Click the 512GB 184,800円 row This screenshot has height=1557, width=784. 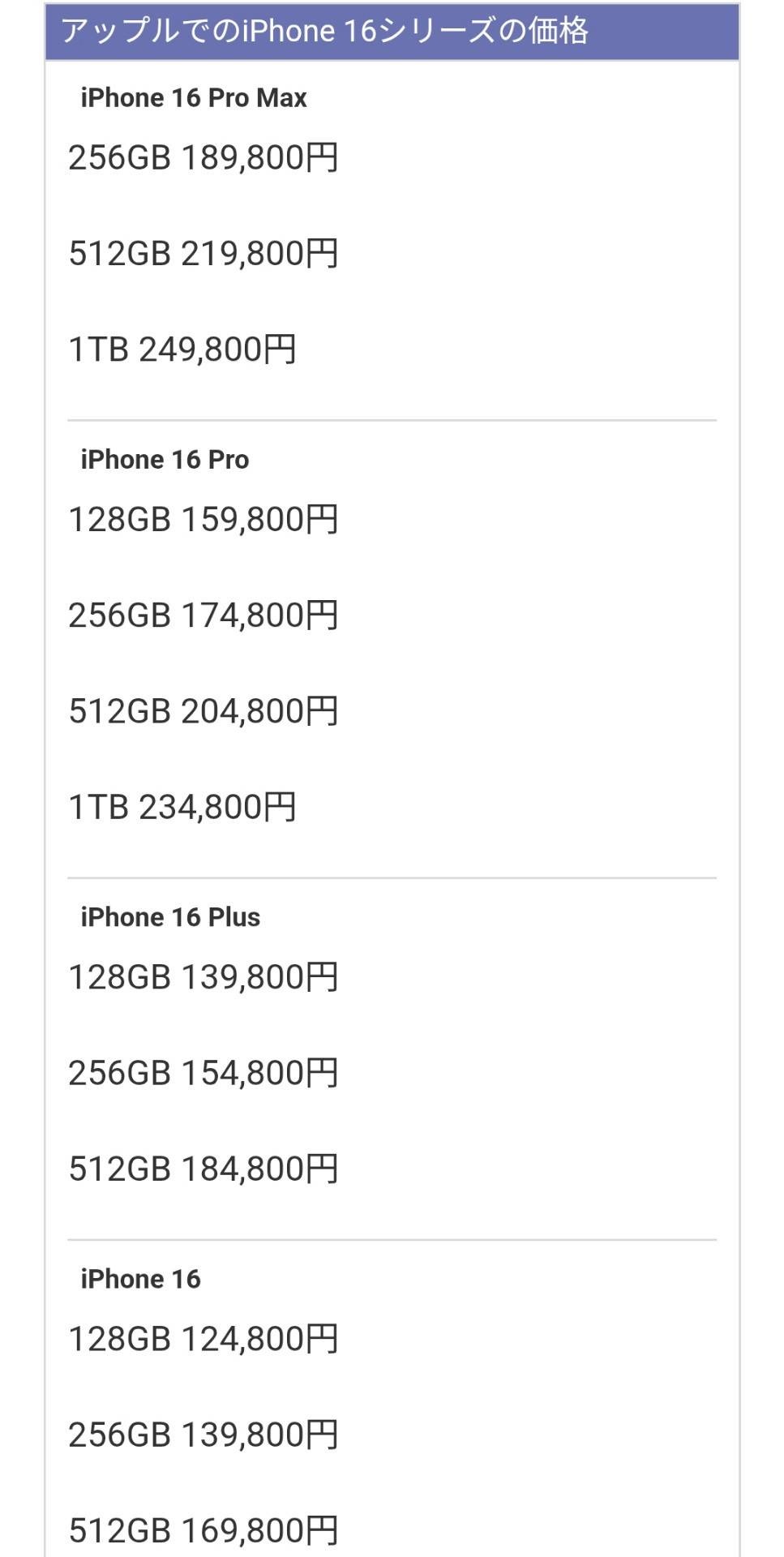click(203, 1169)
